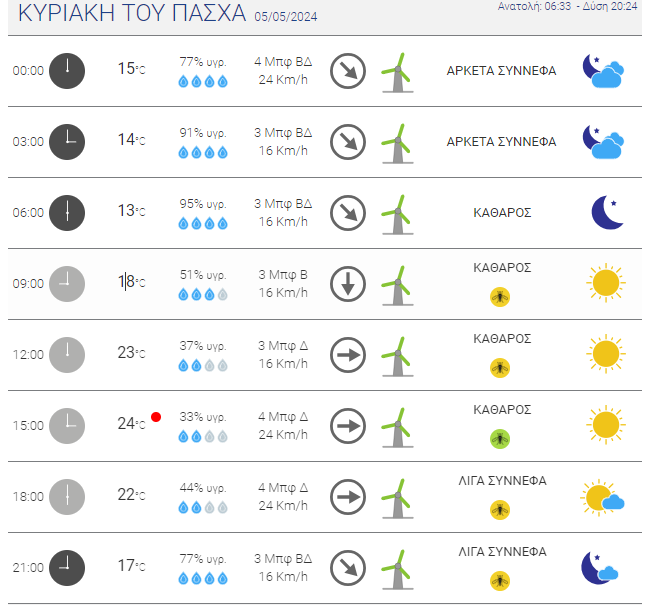Viewport: 656px width, 605px height.
Task: Click the yellow mosquito icon at 09:00
Action: point(500,297)
